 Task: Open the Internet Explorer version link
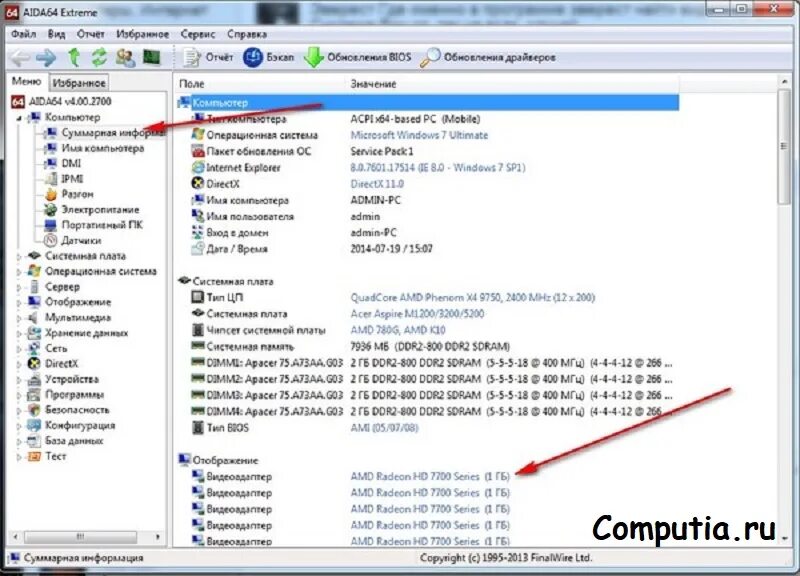point(438,167)
